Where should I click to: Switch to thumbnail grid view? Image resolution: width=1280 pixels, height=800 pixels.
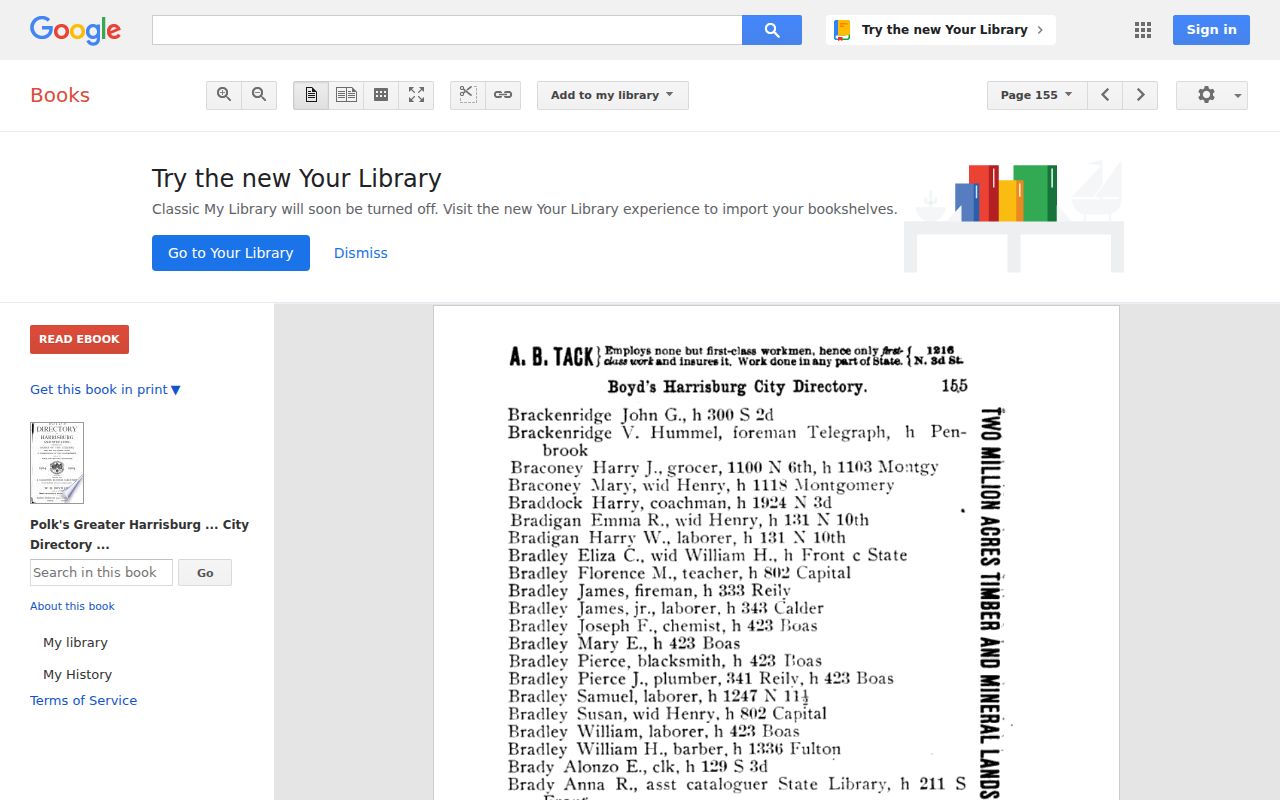pyautogui.click(x=381, y=95)
